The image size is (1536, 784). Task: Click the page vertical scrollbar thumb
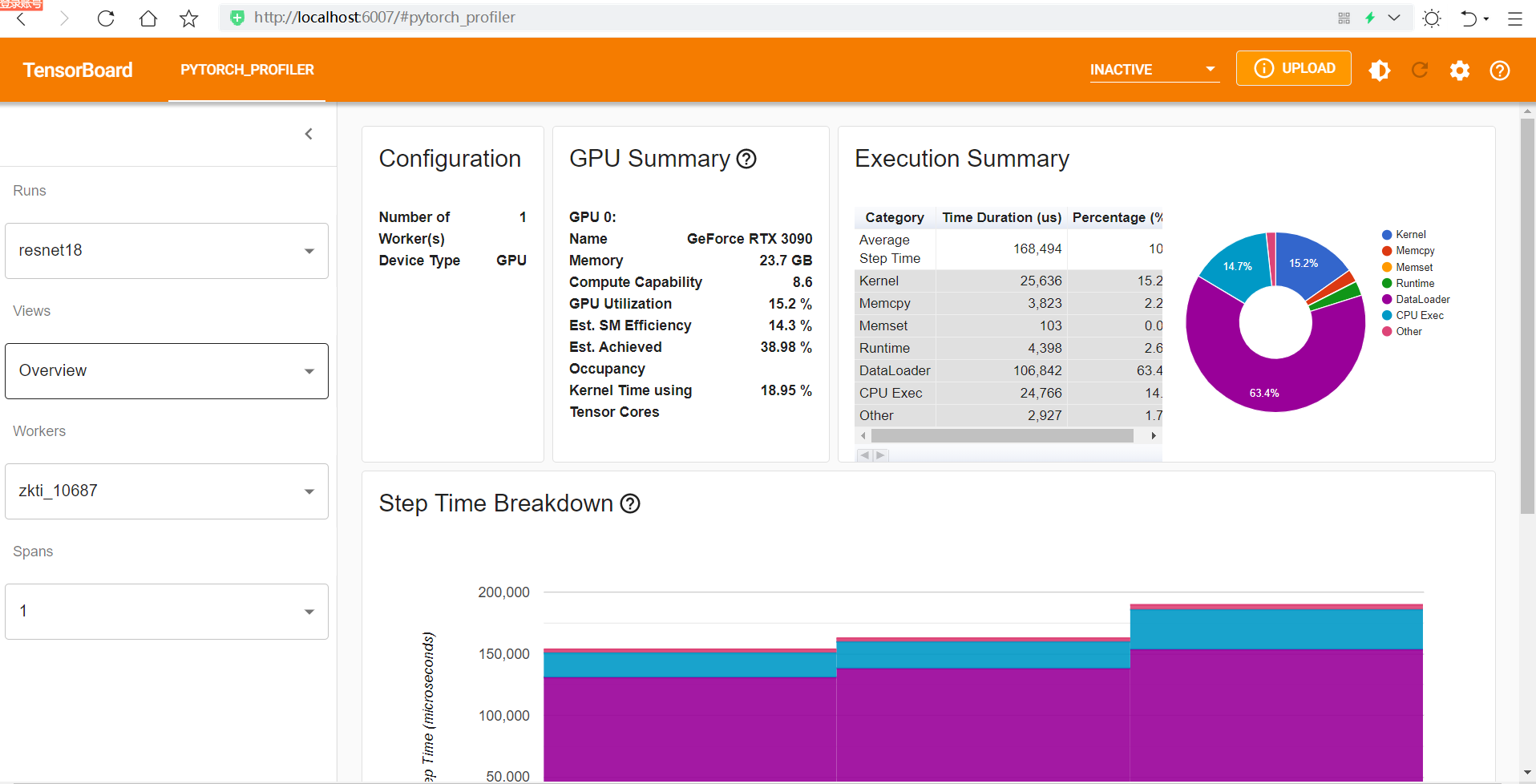coord(1527,317)
